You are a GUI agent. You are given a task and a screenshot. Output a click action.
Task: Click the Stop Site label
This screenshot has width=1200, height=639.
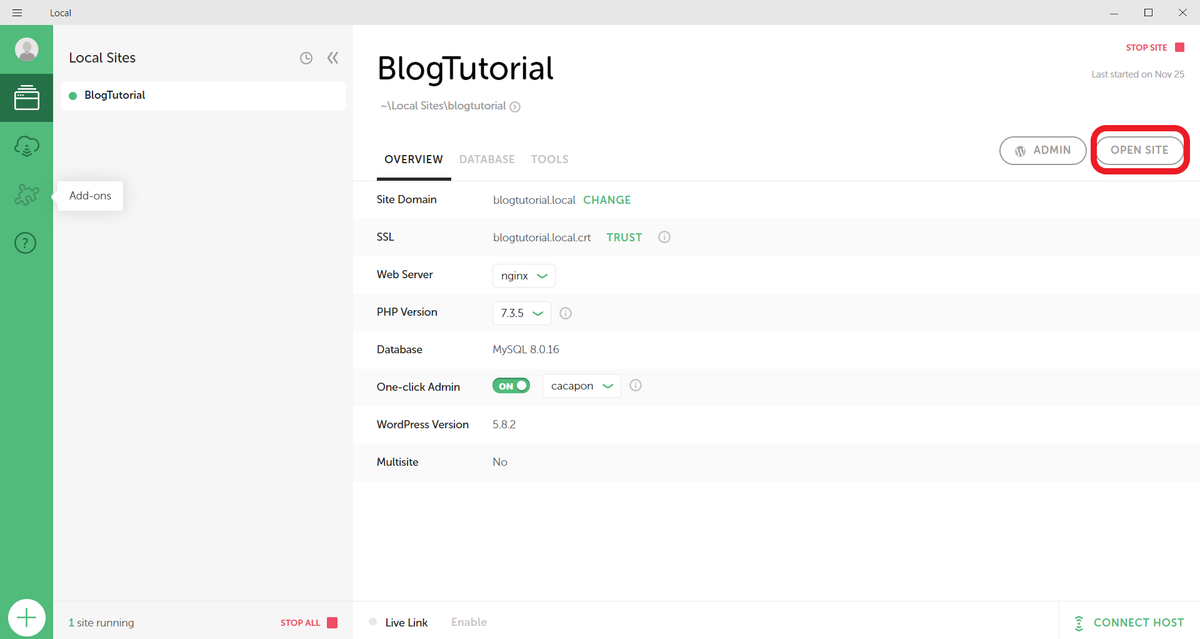coord(1146,48)
